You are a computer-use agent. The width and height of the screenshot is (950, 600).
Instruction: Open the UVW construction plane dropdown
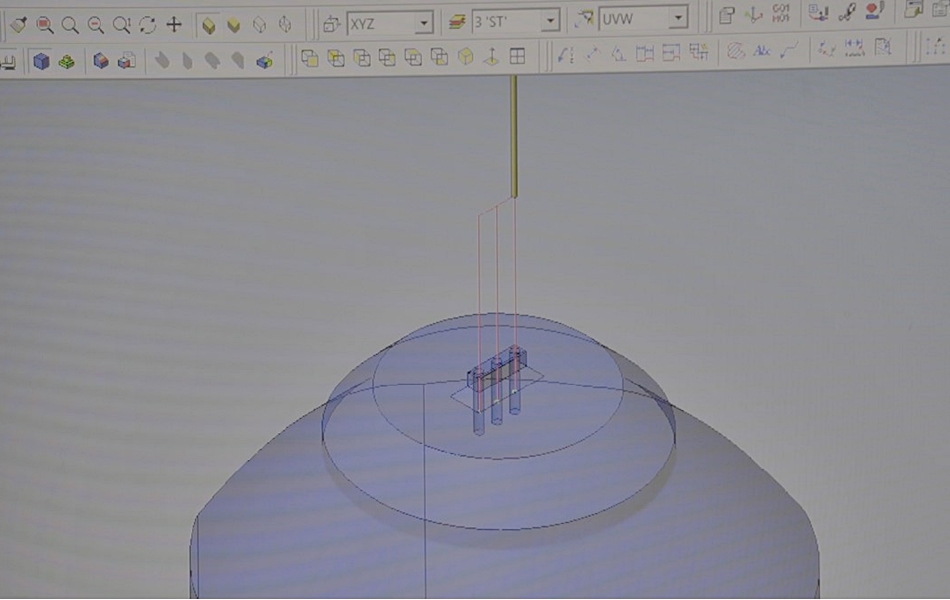pos(679,18)
